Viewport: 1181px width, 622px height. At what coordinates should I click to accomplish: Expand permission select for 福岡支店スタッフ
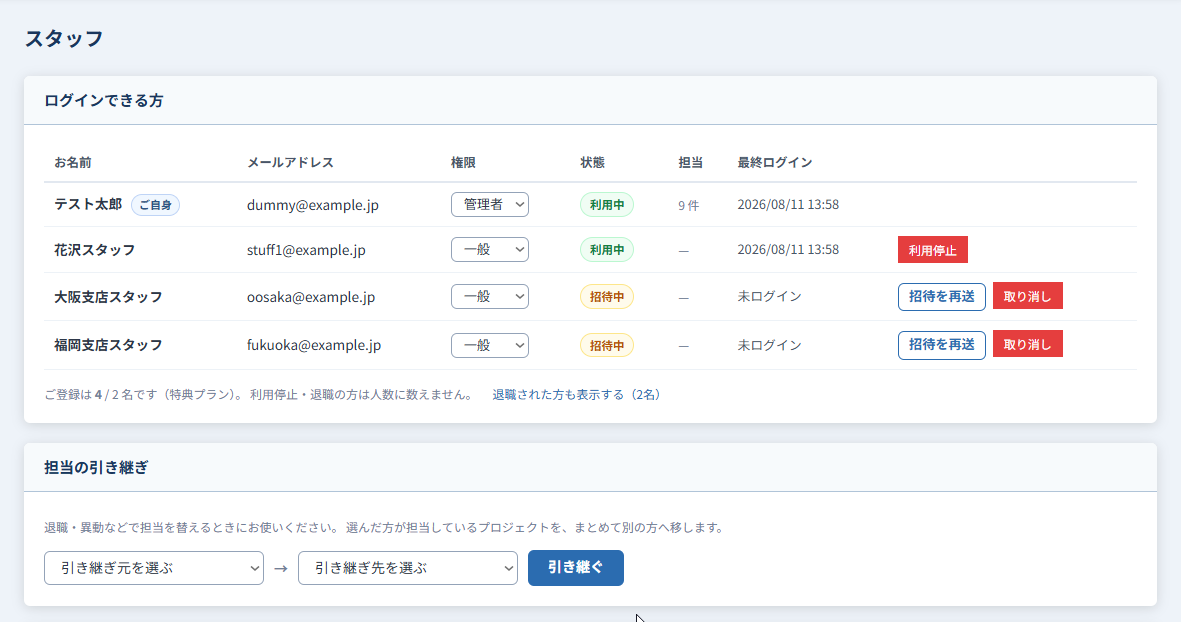click(490, 346)
